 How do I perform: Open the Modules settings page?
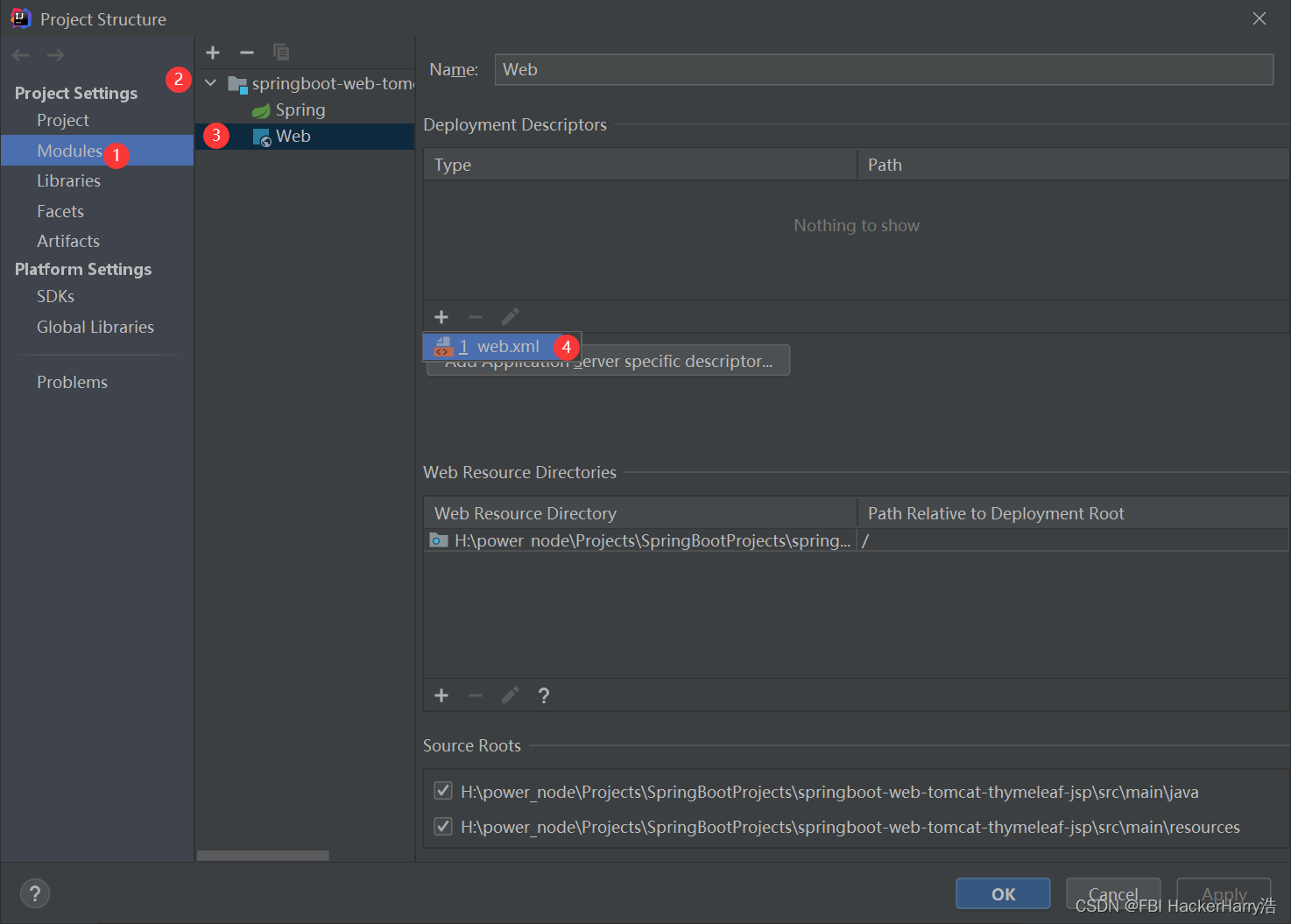[70, 151]
